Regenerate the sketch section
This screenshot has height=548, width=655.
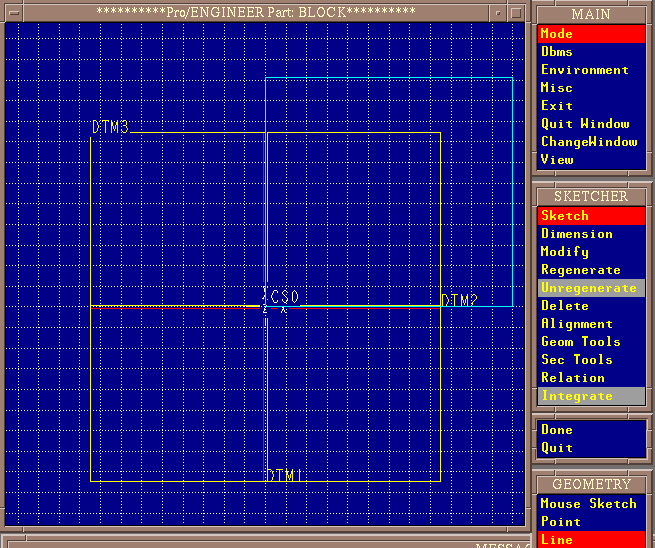pos(591,270)
